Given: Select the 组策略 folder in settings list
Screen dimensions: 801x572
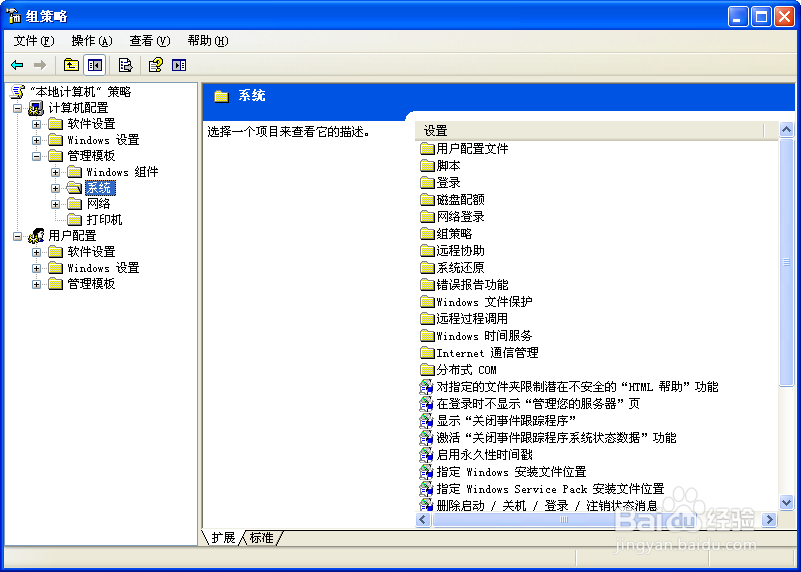Looking at the screenshot, I should 454,233.
